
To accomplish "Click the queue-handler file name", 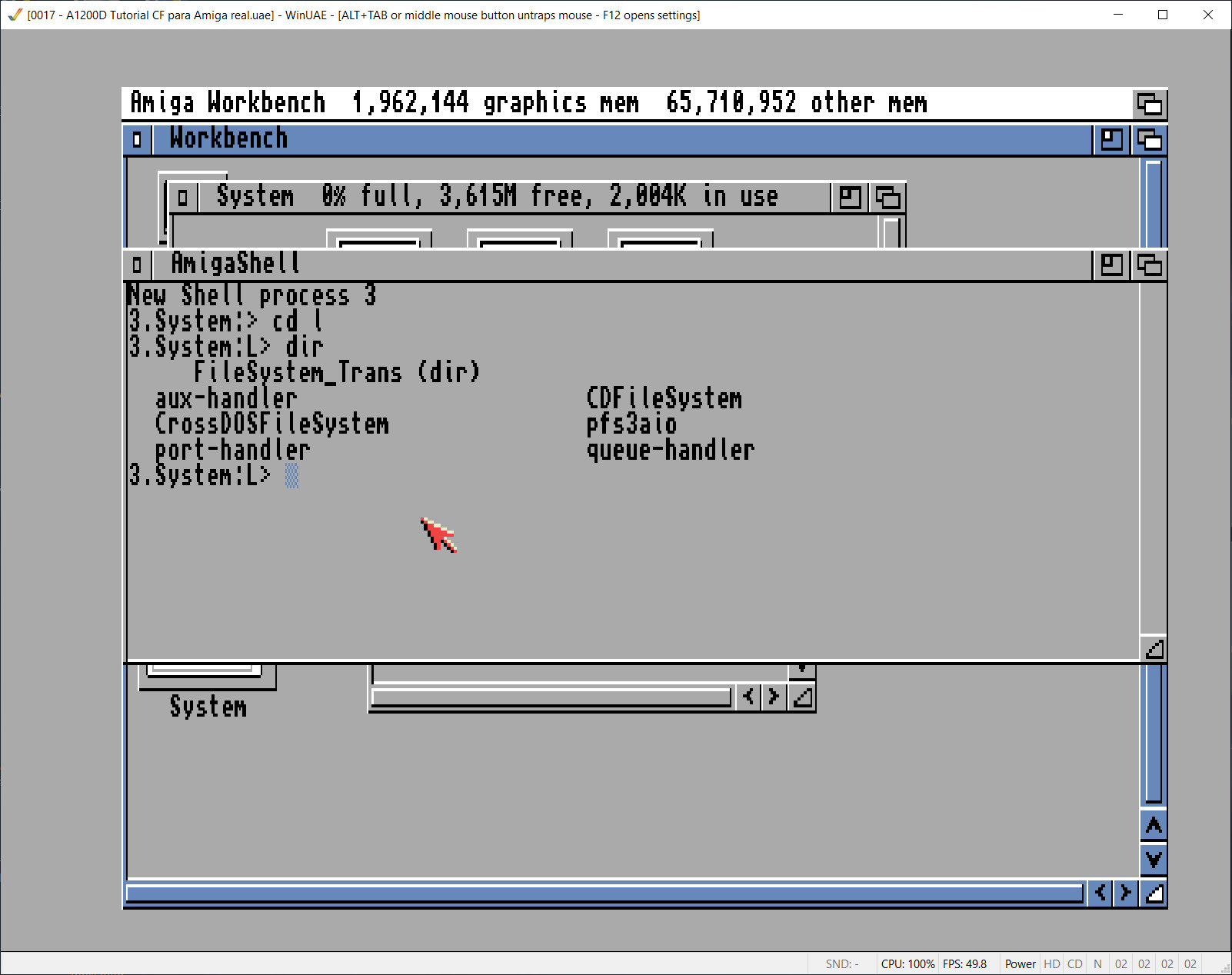I will pos(671,450).
